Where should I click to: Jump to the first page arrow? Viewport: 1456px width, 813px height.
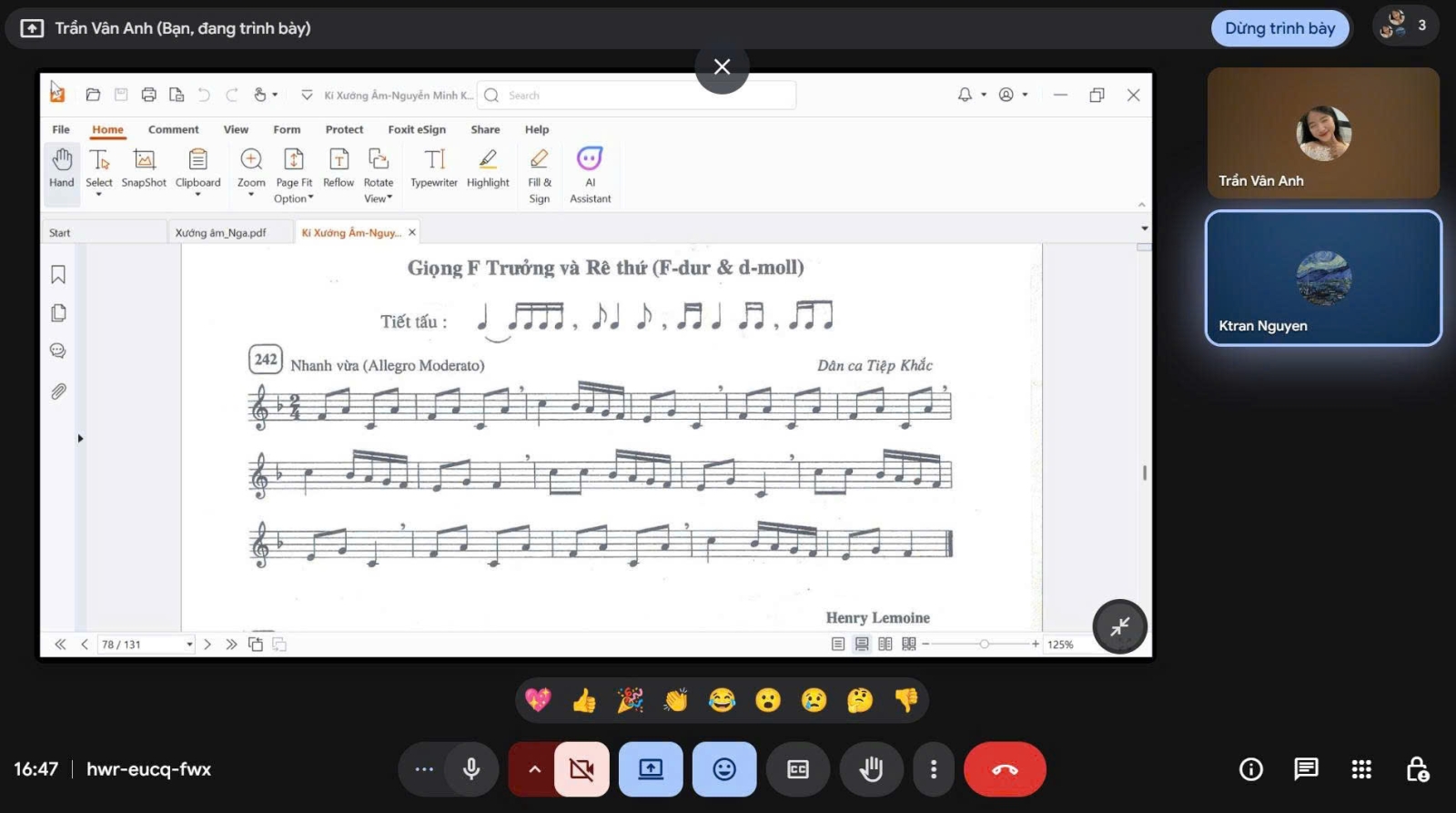click(x=60, y=645)
